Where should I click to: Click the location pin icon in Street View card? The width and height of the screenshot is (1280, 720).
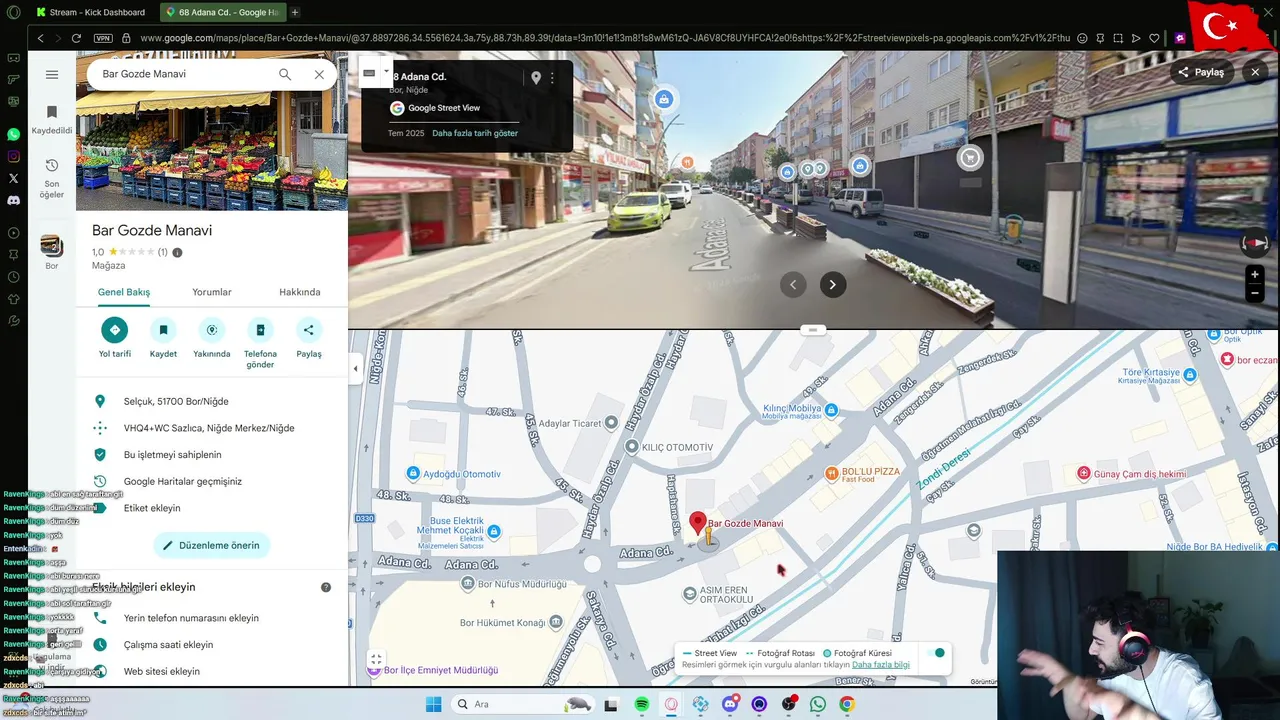coord(536,78)
